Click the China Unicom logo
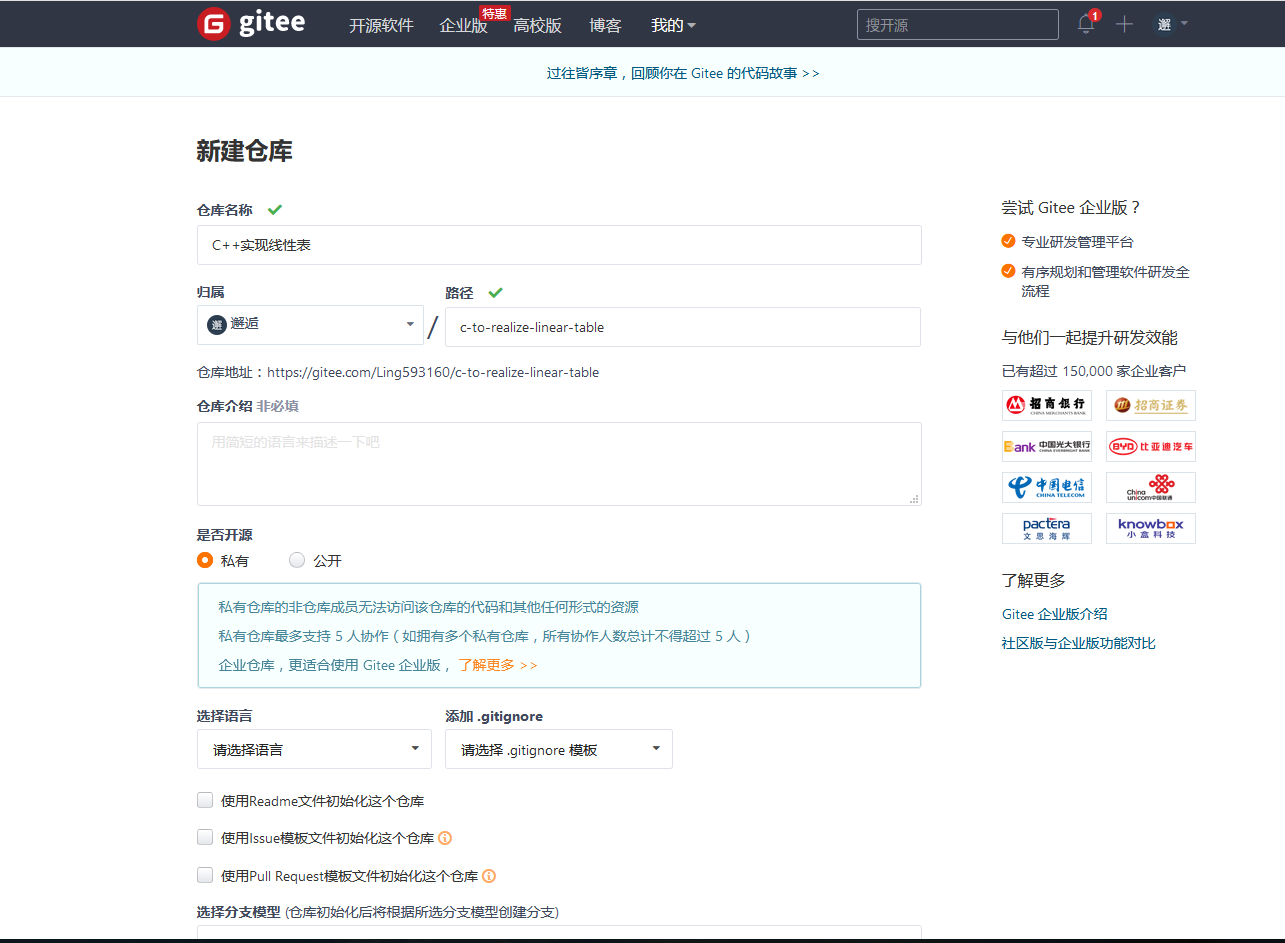Screen dimensions: 1285x943 pos(1151,487)
